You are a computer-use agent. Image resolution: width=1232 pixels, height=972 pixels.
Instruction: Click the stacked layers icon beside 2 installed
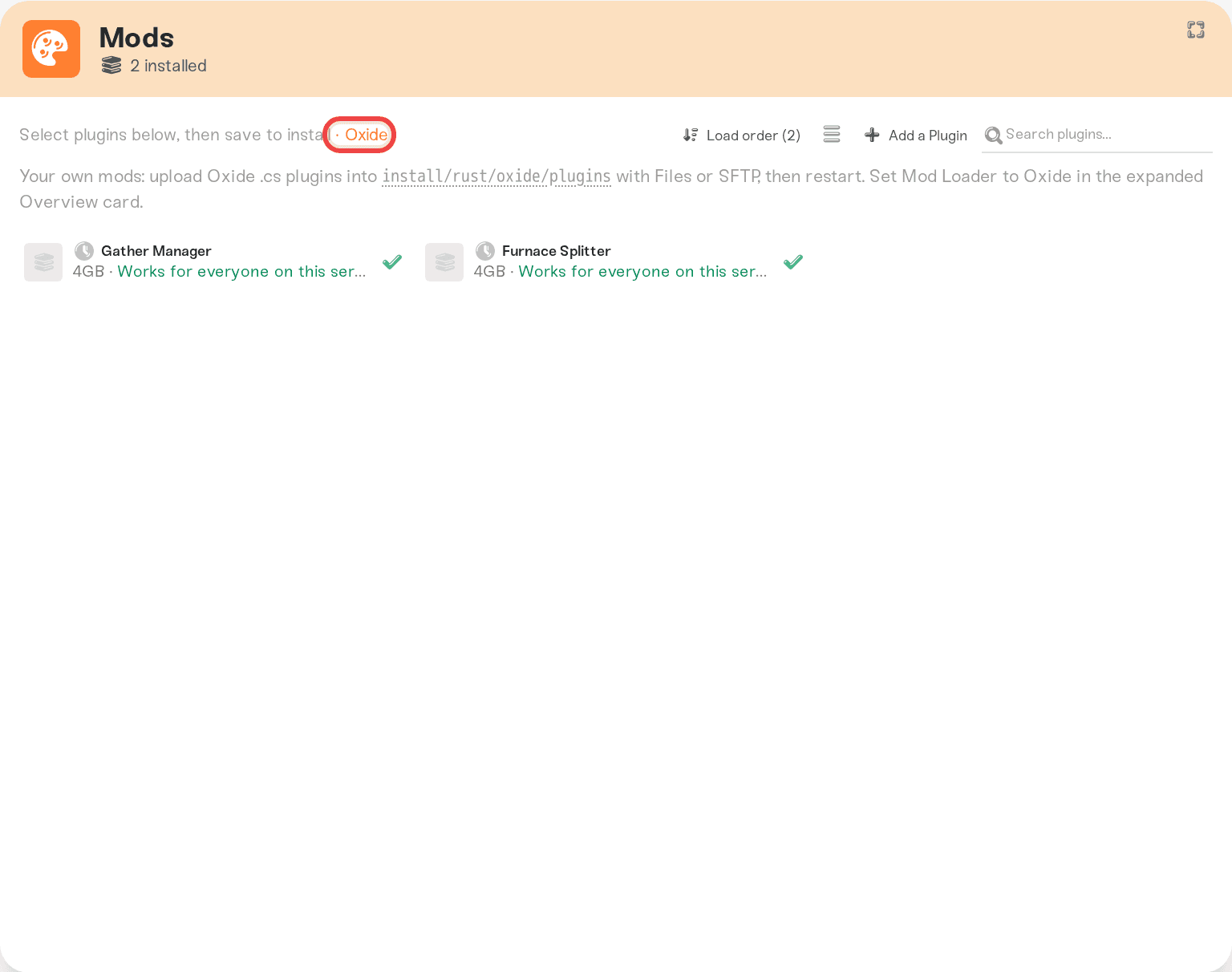tap(111, 66)
